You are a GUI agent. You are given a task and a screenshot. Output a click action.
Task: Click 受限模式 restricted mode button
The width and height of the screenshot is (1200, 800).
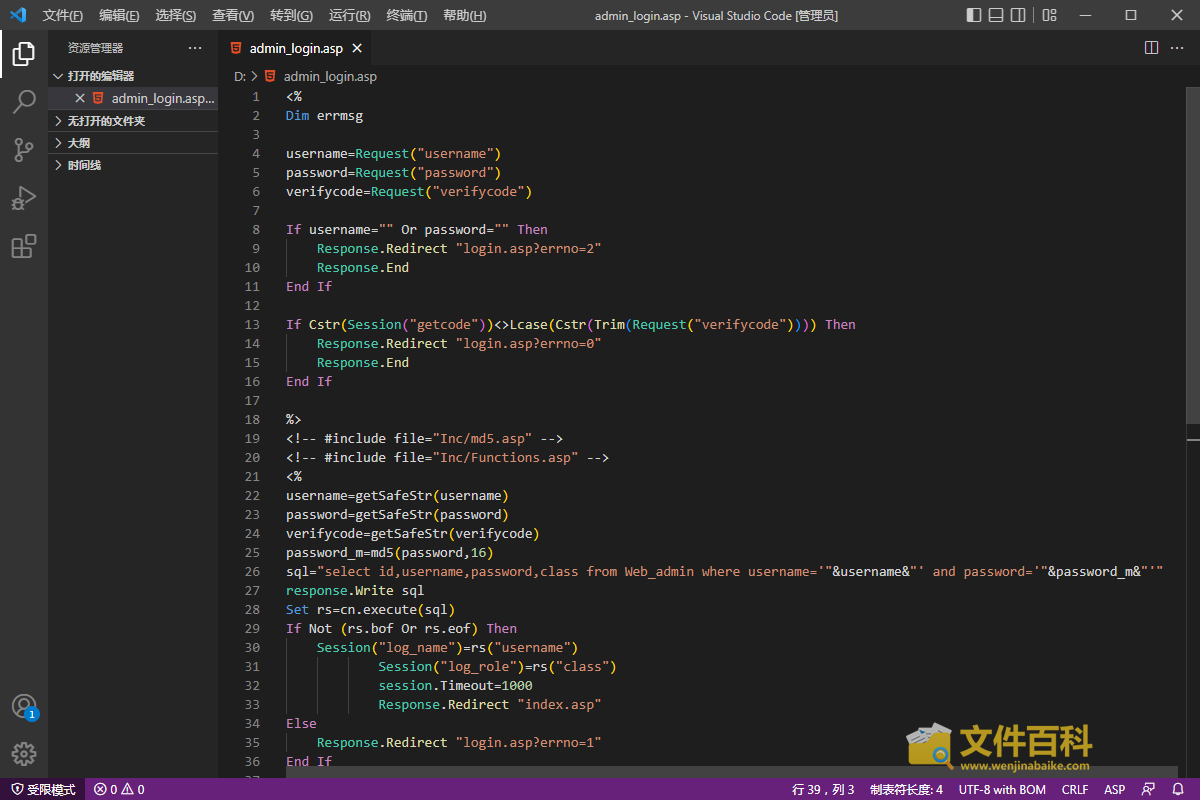point(43,789)
